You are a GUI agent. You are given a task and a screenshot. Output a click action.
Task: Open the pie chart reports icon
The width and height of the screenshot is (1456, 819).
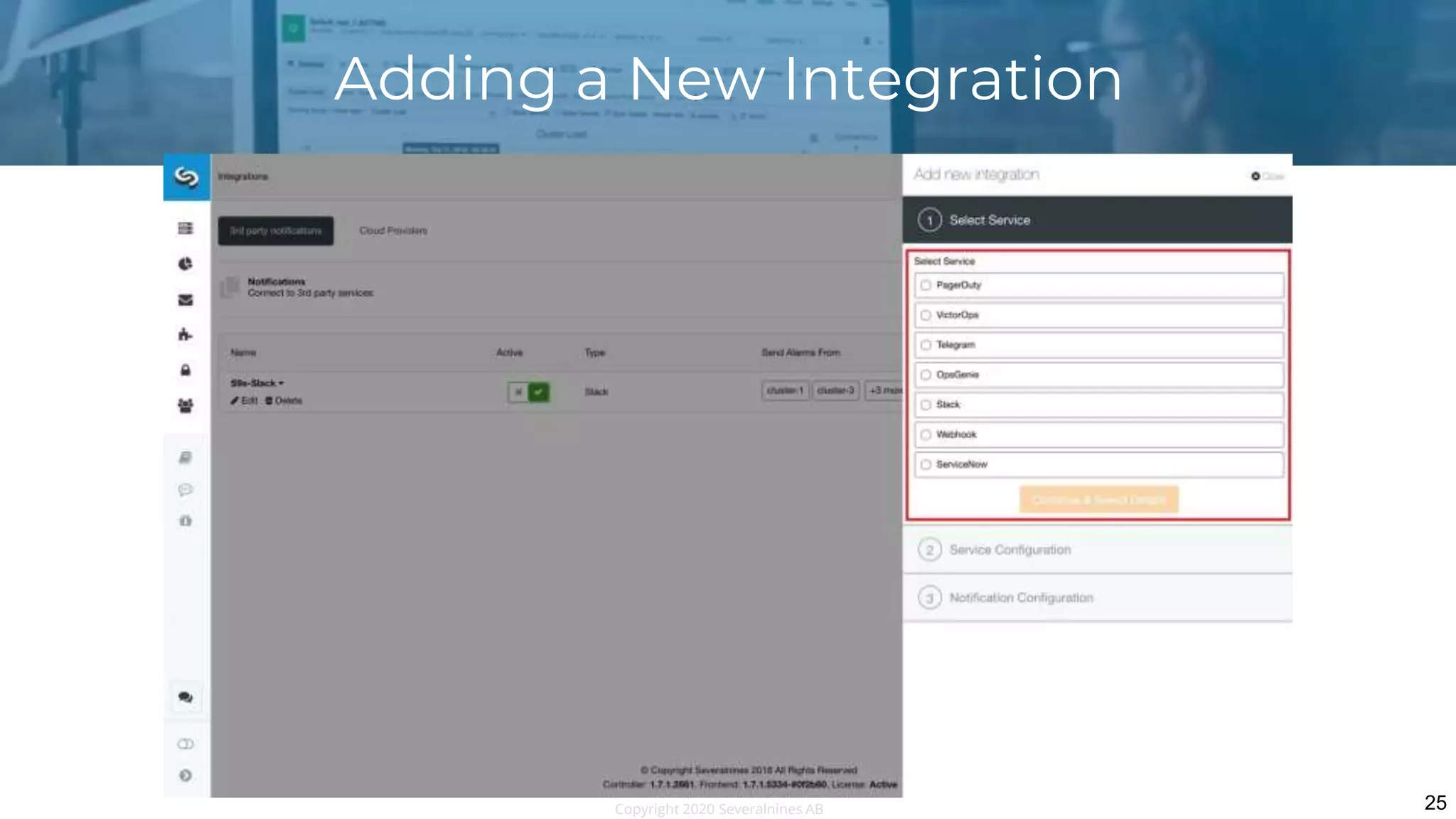click(x=186, y=264)
